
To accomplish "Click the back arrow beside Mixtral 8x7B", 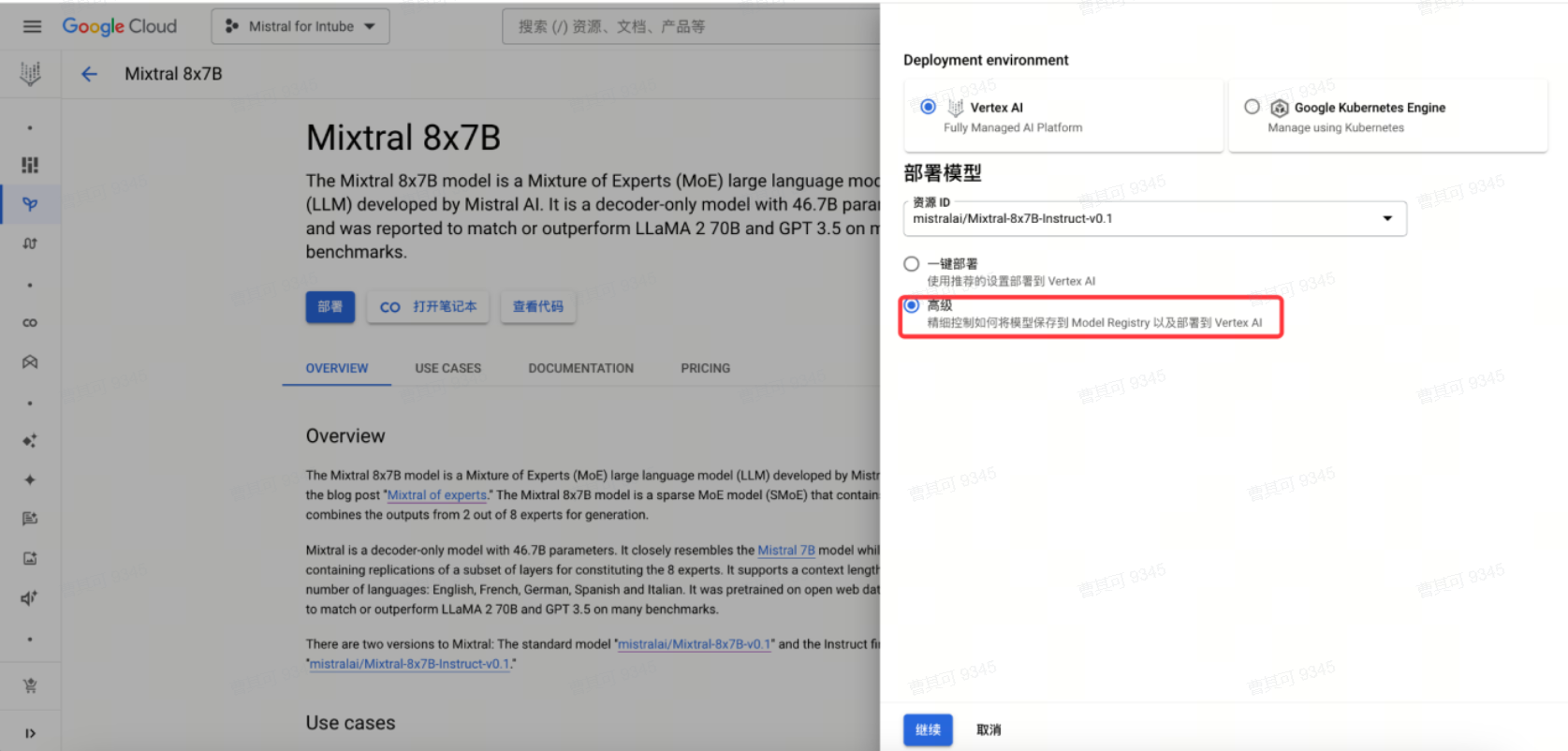I will point(89,74).
